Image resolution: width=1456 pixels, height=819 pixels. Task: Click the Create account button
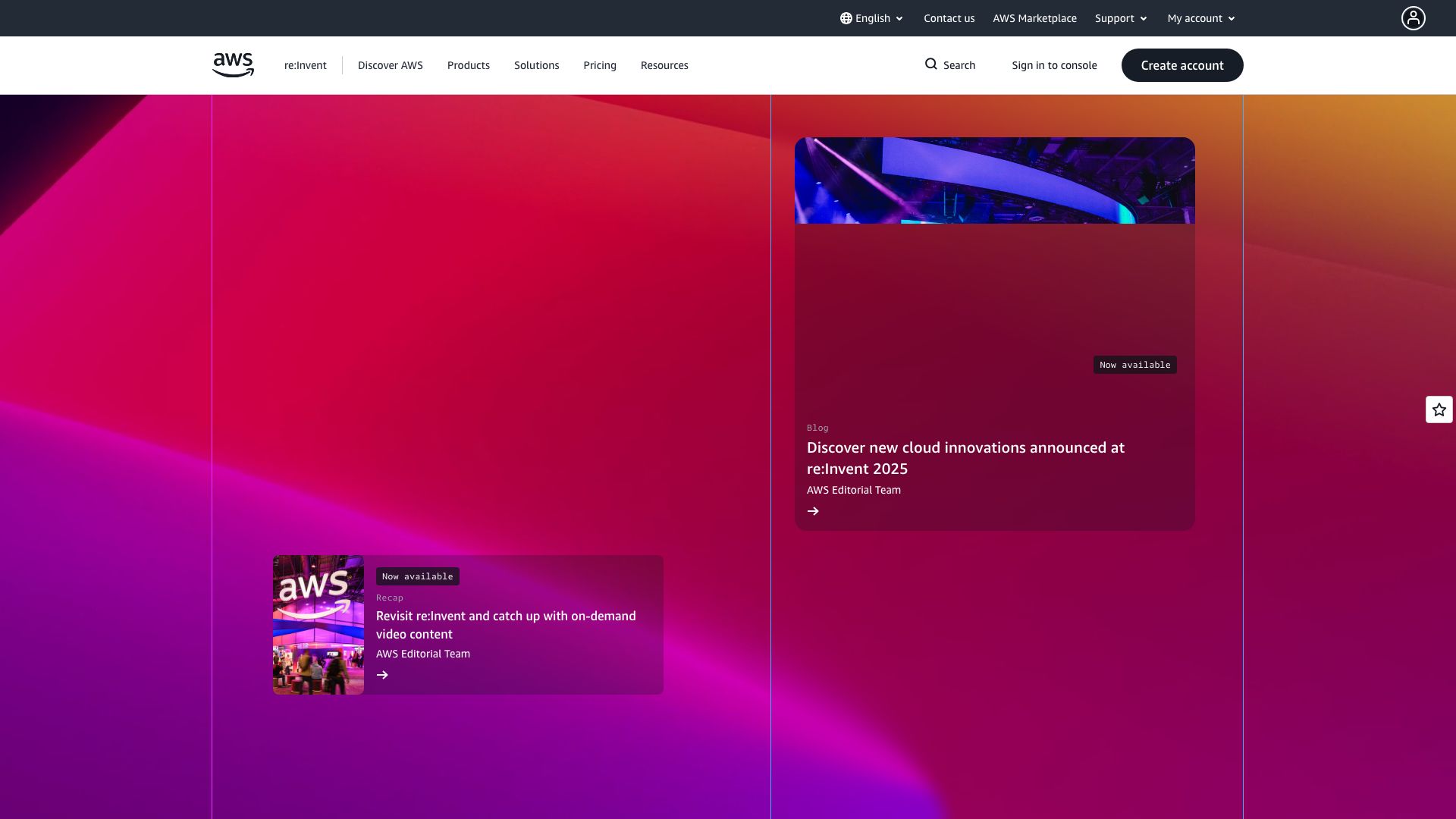pyautogui.click(x=1181, y=65)
